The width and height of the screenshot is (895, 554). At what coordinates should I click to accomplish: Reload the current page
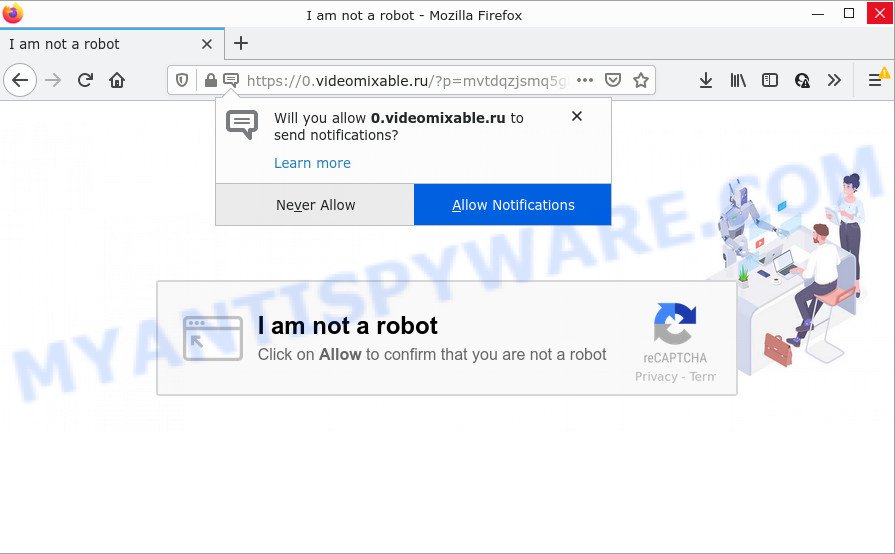[86, 80]
